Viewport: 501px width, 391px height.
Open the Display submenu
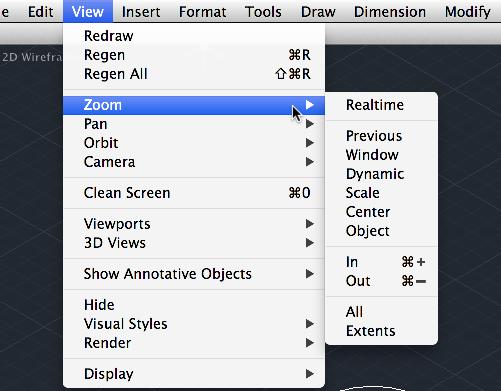(x=194, y=374)
